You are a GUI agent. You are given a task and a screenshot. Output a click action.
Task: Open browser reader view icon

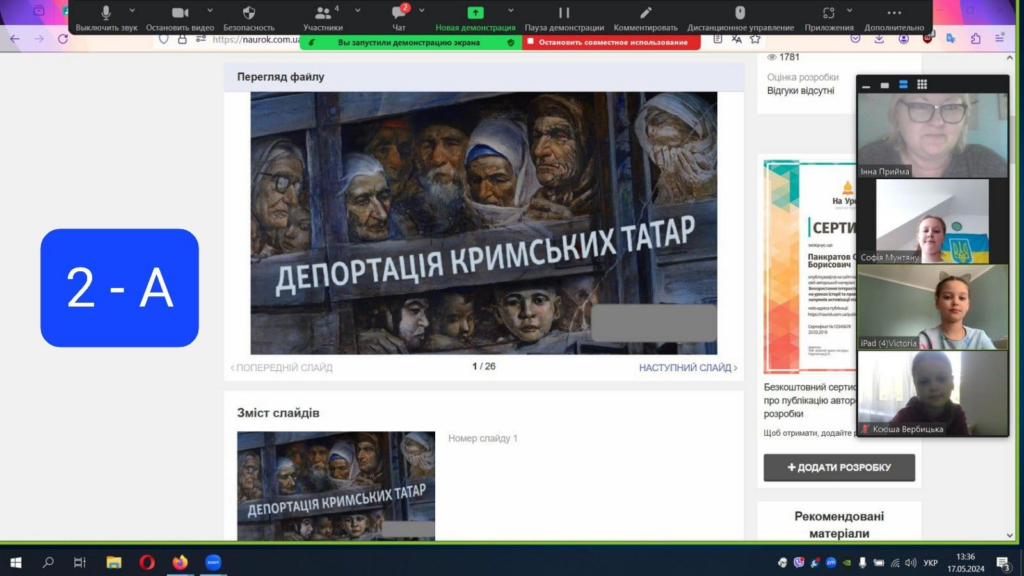718,39
